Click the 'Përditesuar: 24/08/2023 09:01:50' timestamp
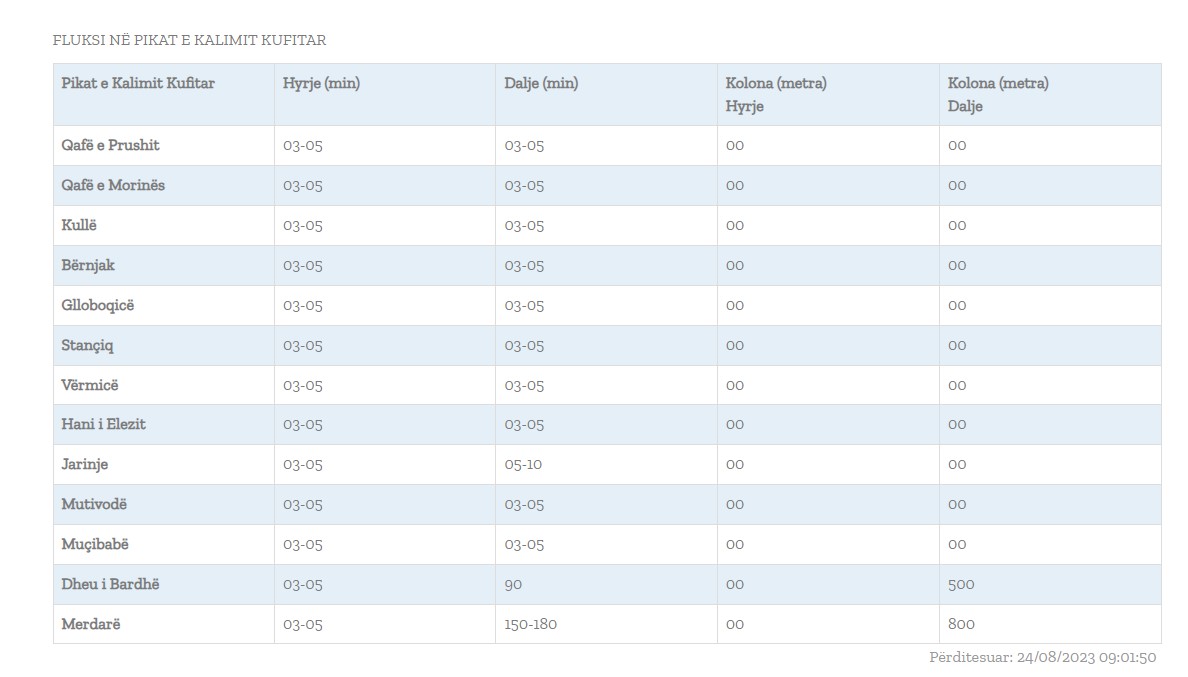Image resolution: width=1188 pixels, height=677 pixels. tap(1043, 657)
